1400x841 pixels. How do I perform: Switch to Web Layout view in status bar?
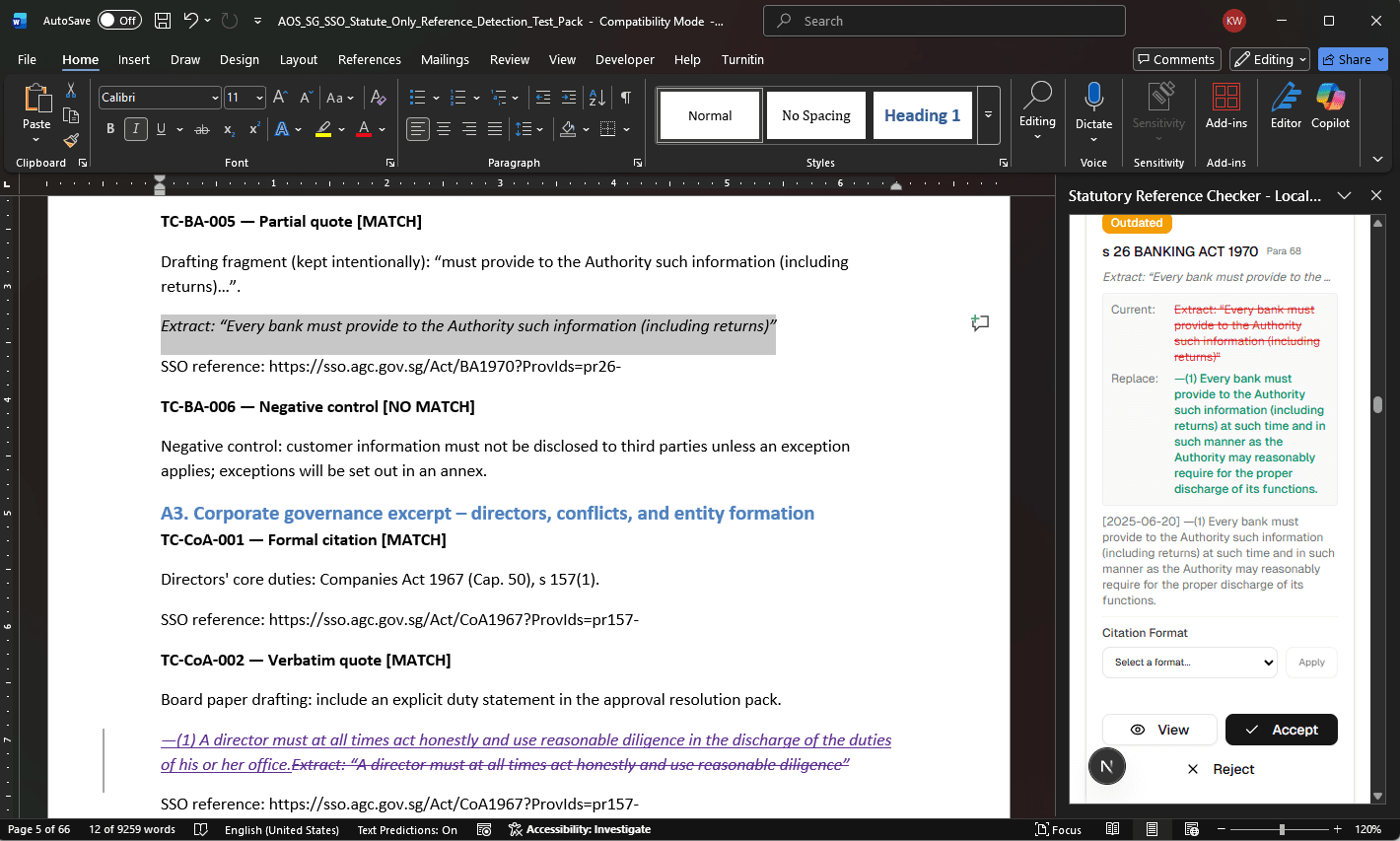point(1191,829)
